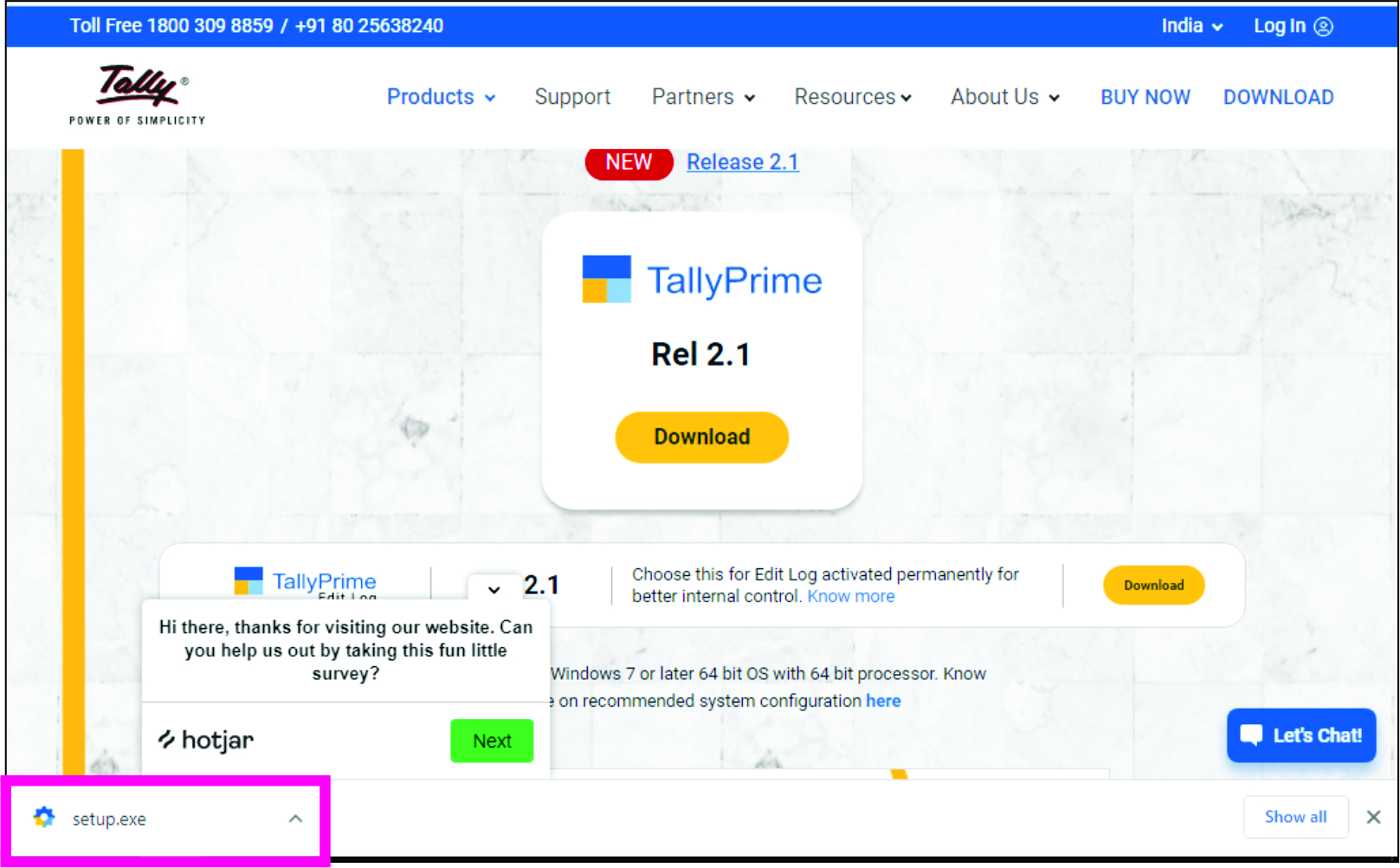Click Next in the hotjar survey
This screenshot has width=1400, height=868.
(492, 741)
